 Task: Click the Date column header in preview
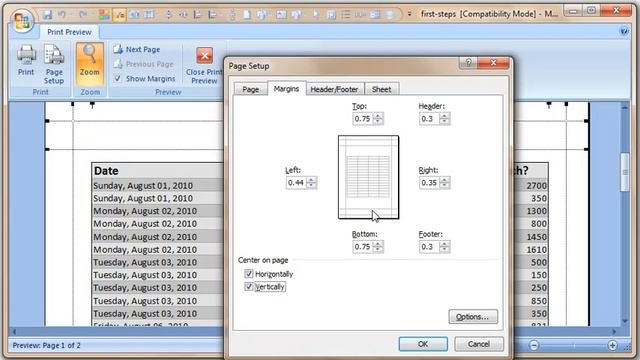click(x=106, y=171)
